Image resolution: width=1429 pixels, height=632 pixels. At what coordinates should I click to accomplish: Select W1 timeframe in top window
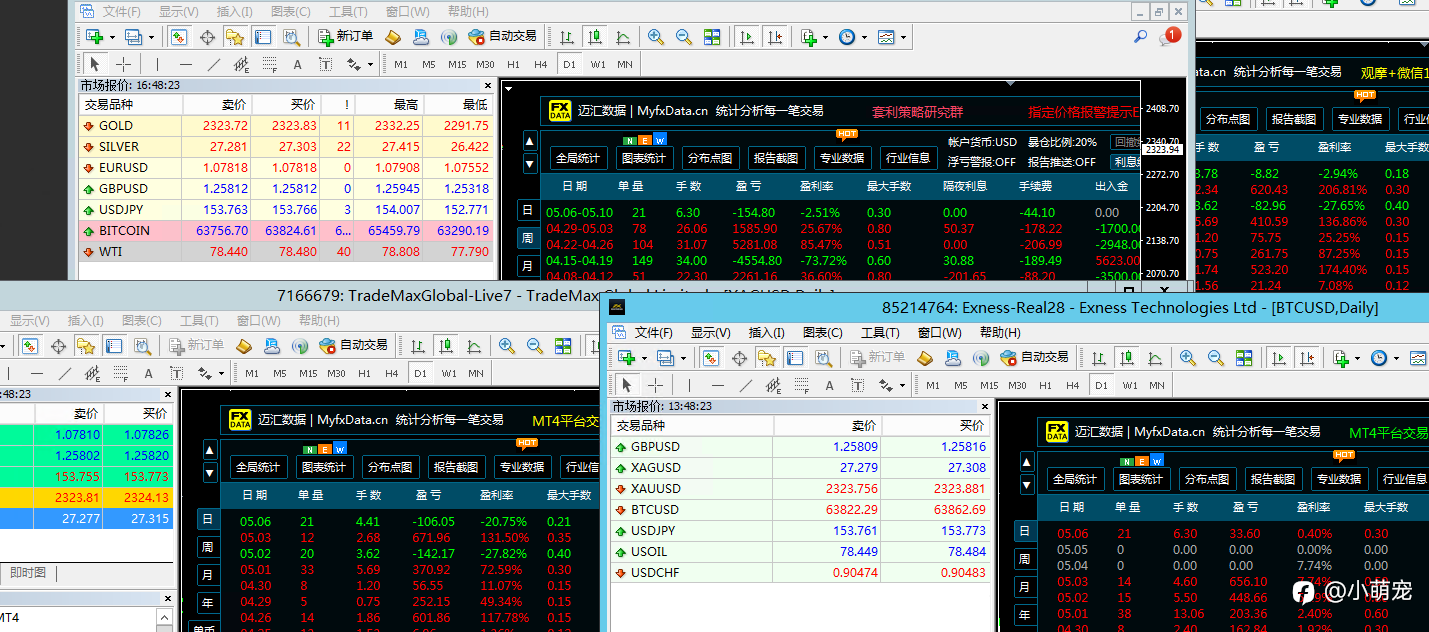[598, 64]
